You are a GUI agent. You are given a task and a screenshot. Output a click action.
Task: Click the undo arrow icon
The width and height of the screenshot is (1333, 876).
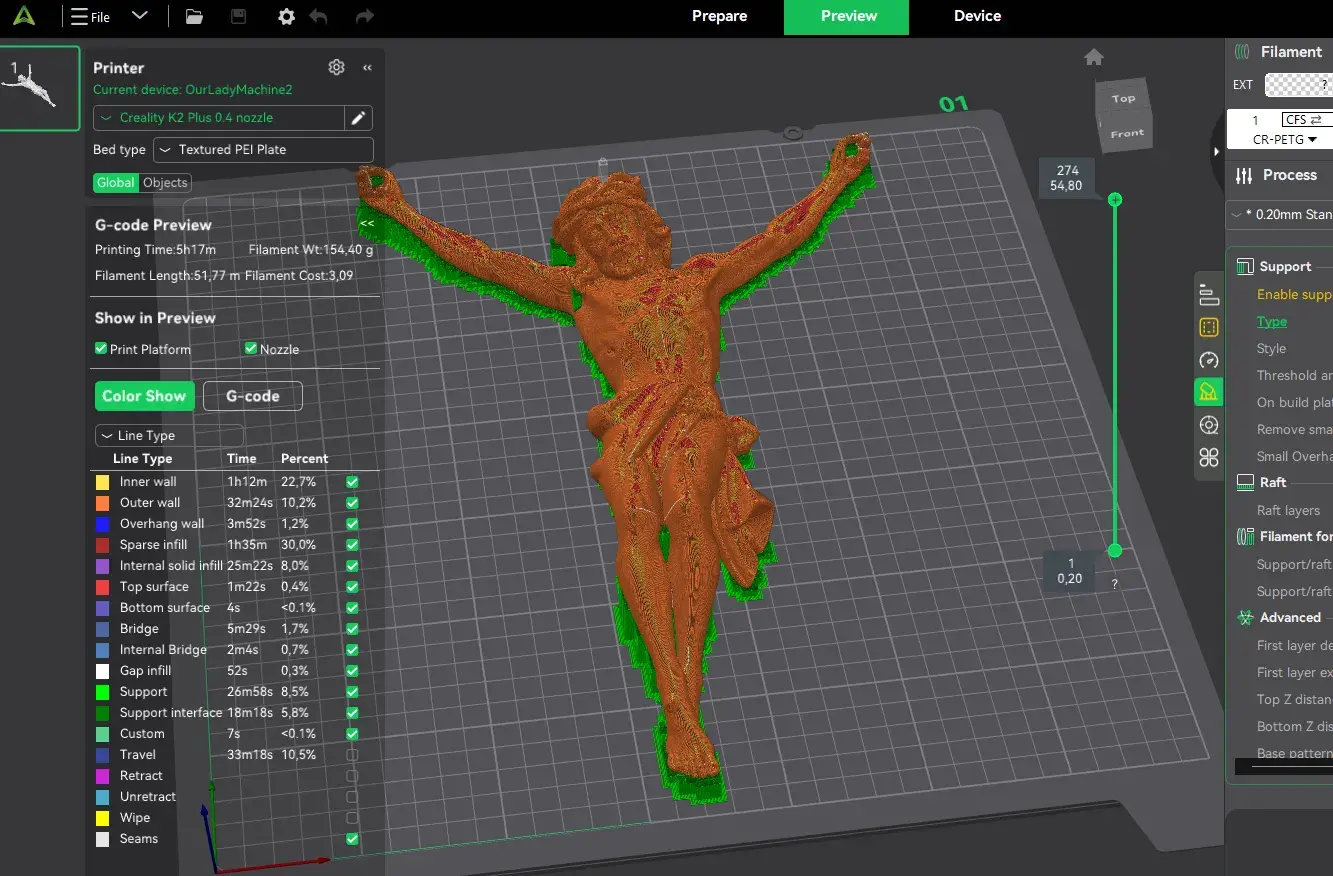tap(318, 16)
